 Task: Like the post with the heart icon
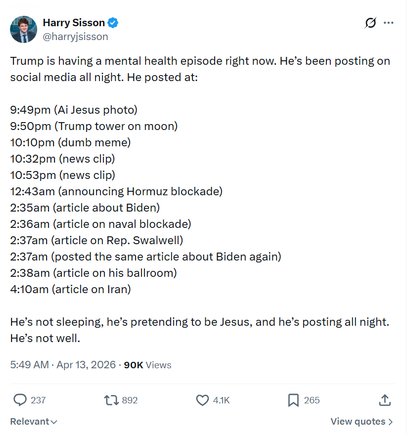pyautogui.click(x=202, y=400)
